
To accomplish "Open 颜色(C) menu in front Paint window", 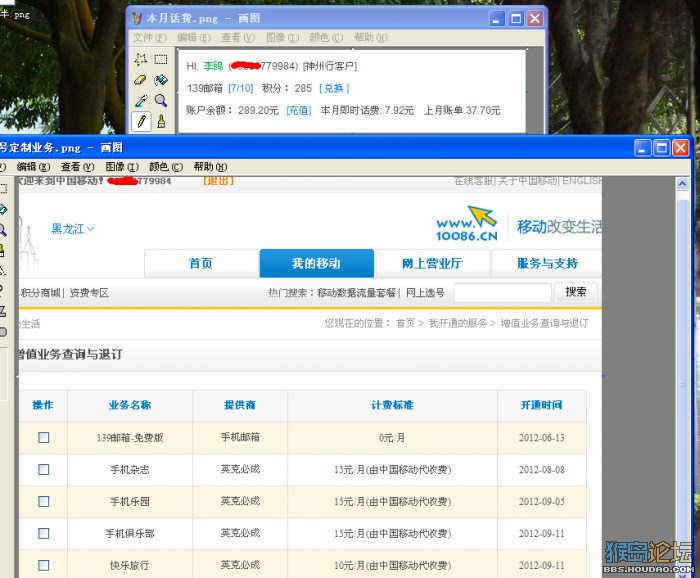I will [x=166, y=167].
